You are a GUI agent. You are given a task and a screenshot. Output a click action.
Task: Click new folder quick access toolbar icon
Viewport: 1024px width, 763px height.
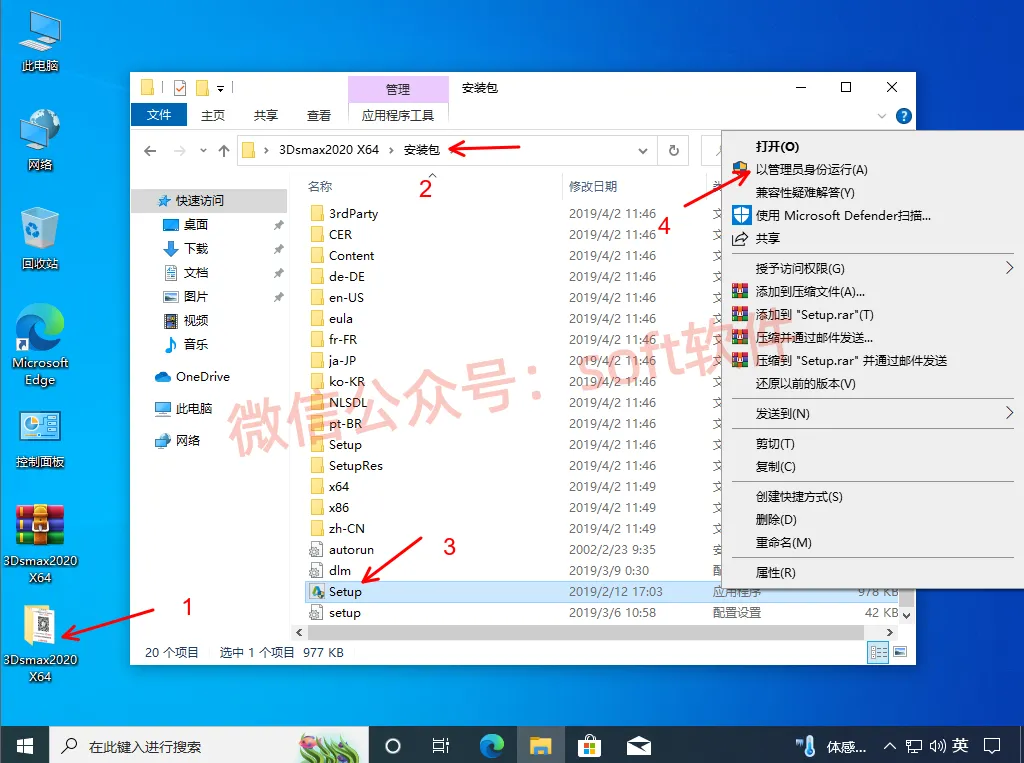coord(202,88)
